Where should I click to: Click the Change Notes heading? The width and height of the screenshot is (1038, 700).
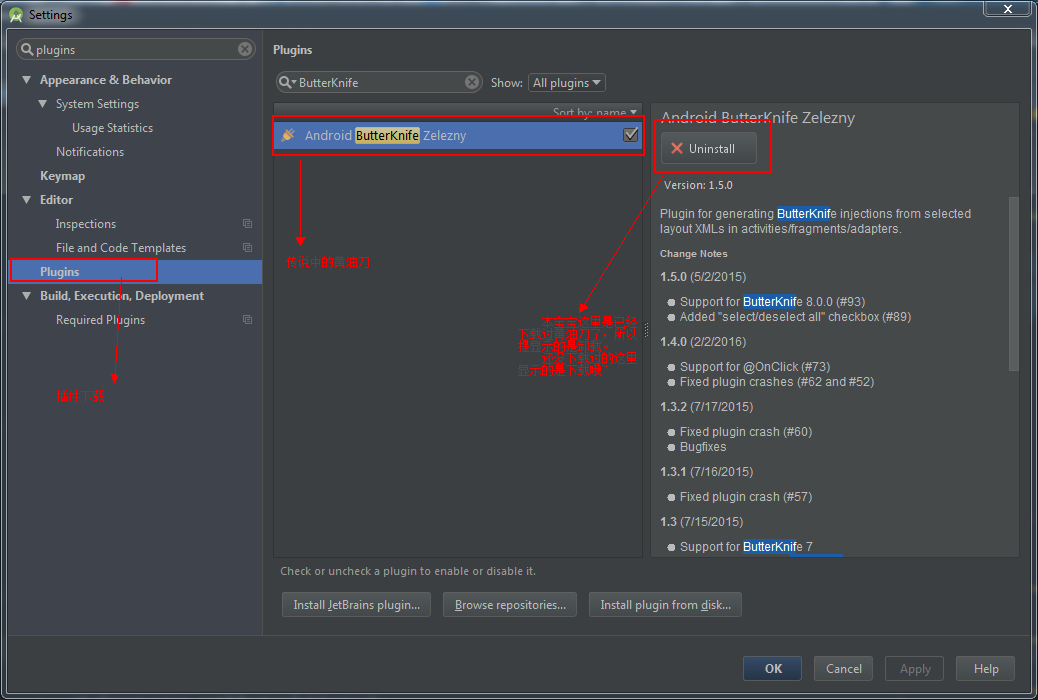pos(693,254)
